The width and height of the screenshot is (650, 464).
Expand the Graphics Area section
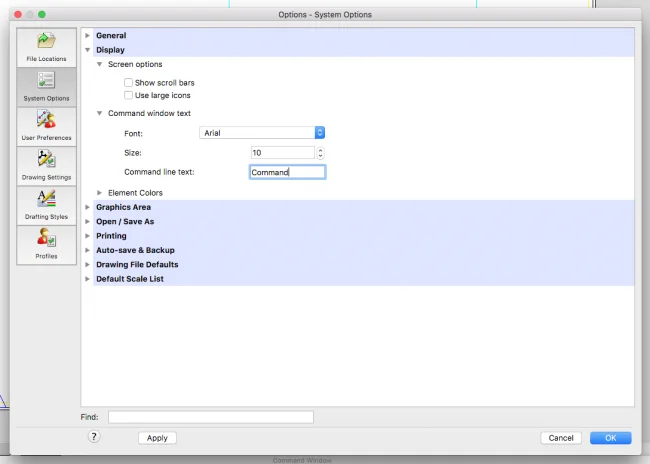point(88,207)
